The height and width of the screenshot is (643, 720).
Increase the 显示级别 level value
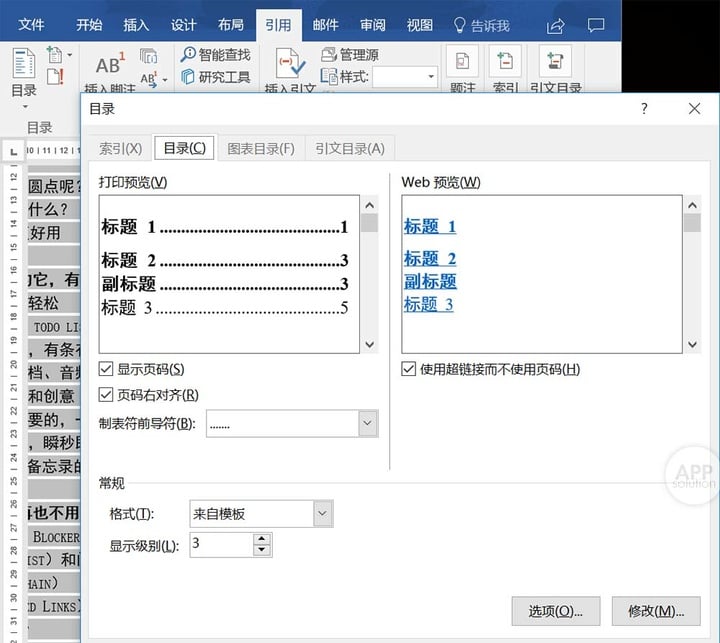pos(262,539)
